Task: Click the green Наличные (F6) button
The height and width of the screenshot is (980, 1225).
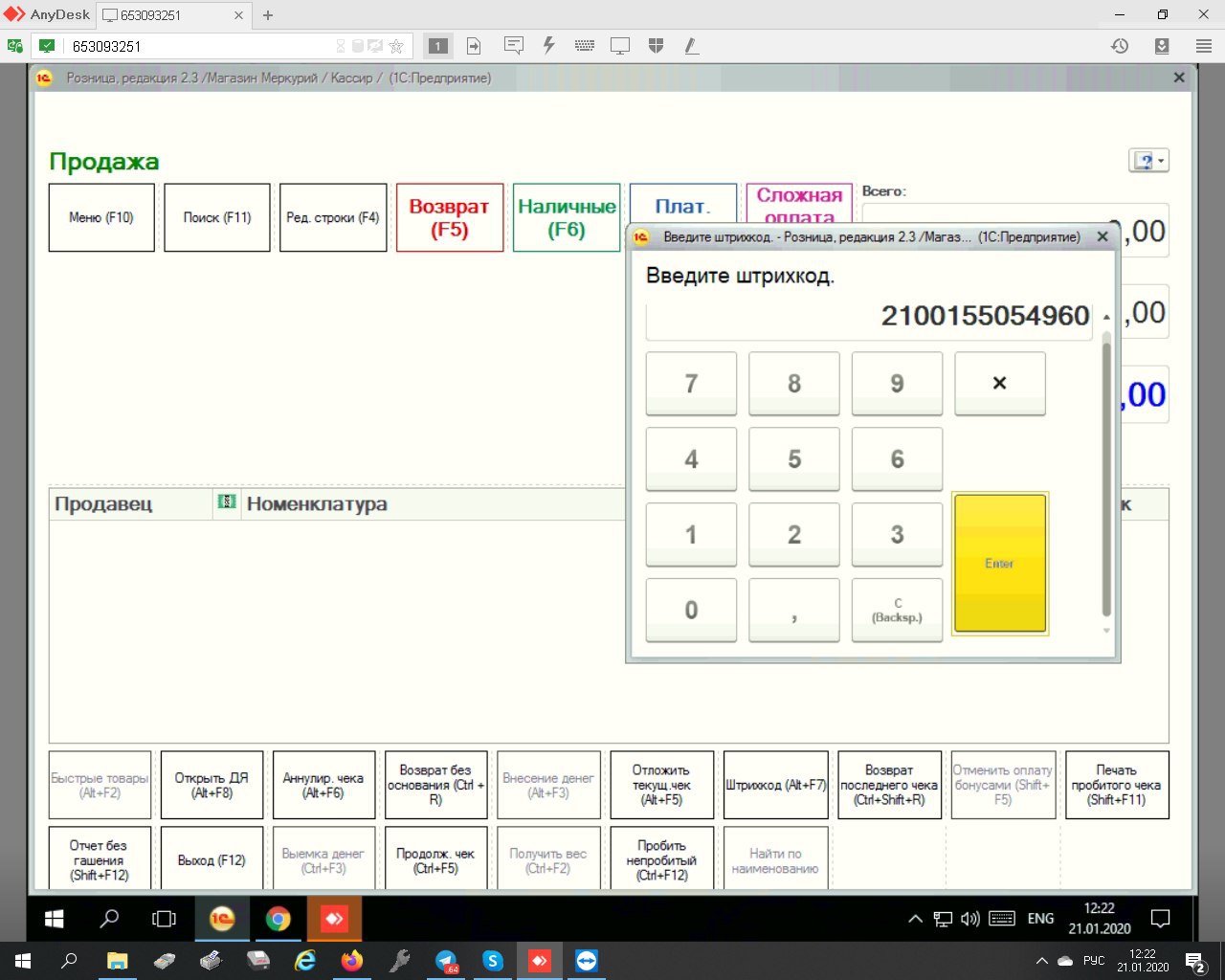Action: tap(567, 218)
